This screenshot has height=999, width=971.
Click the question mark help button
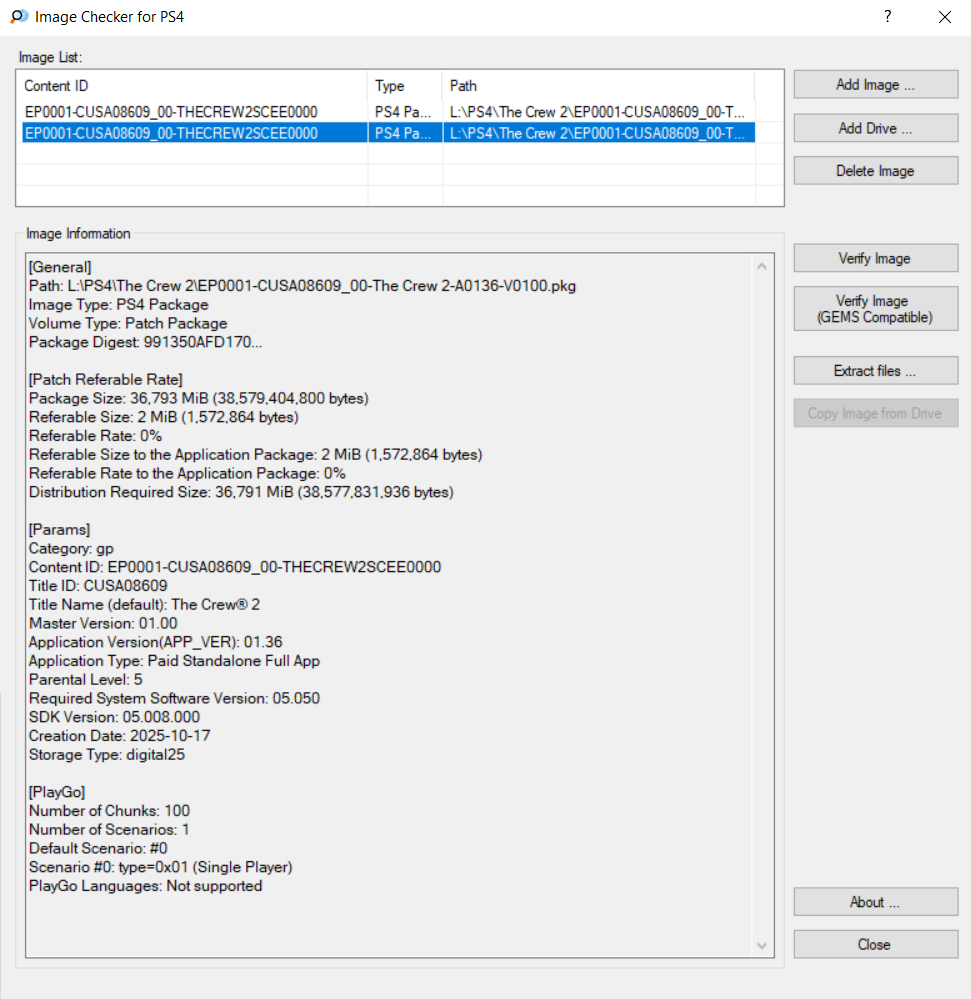click(887, 17)
